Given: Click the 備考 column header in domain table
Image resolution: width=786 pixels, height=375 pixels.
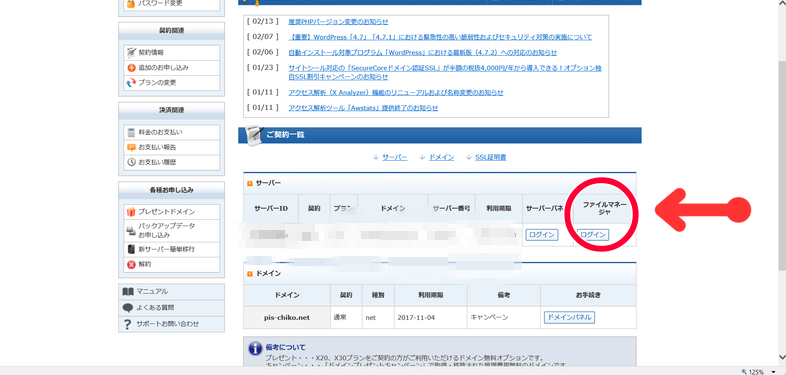Looking at the screenshot, I should [503, 295].
